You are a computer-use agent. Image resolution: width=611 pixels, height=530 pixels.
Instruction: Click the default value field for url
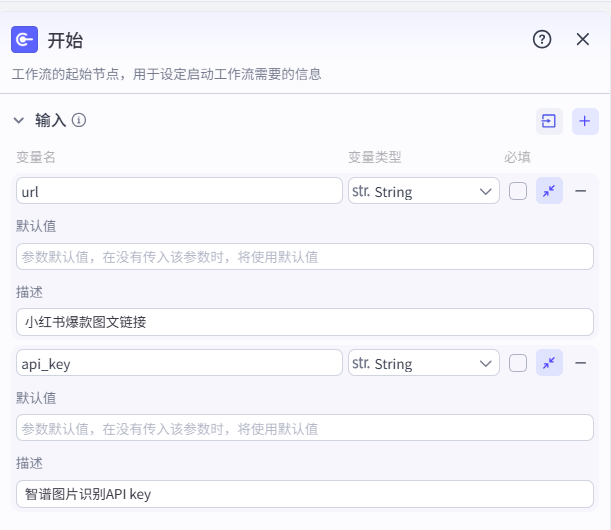point(305,257)
